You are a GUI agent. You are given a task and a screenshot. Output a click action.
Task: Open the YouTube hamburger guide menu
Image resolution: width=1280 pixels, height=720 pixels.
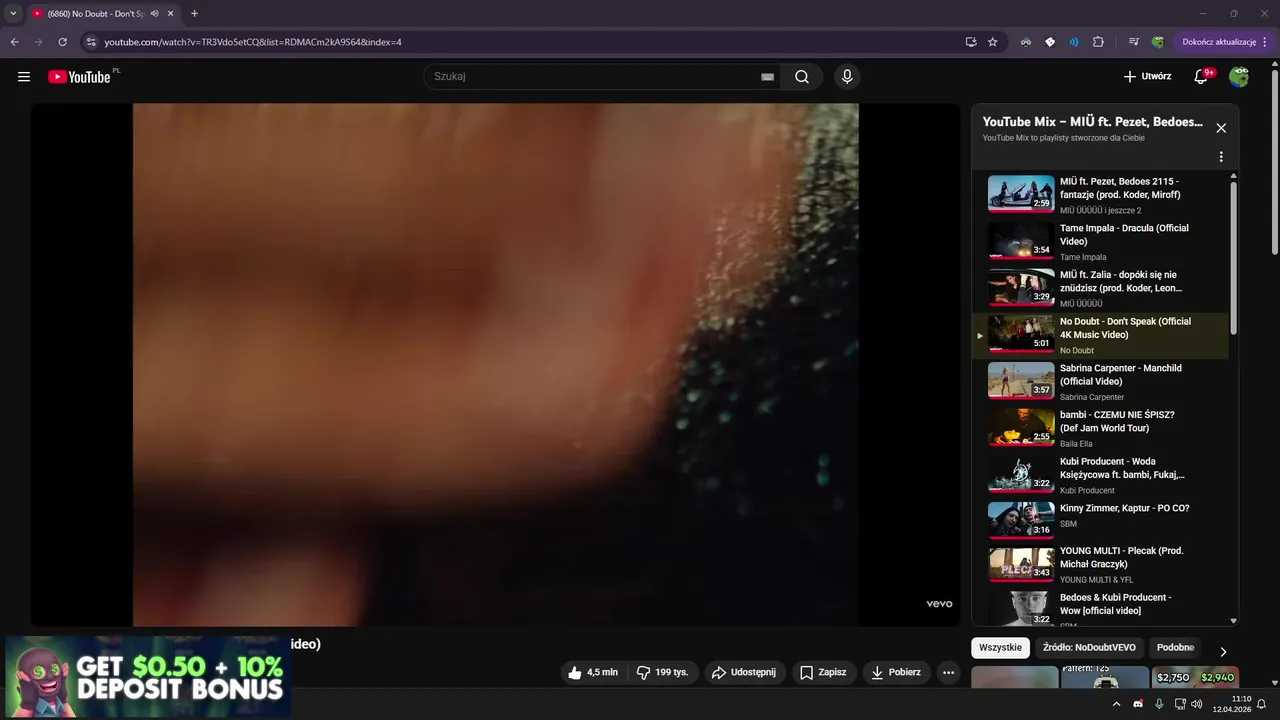pyautogui.click(x=24, y=77)
